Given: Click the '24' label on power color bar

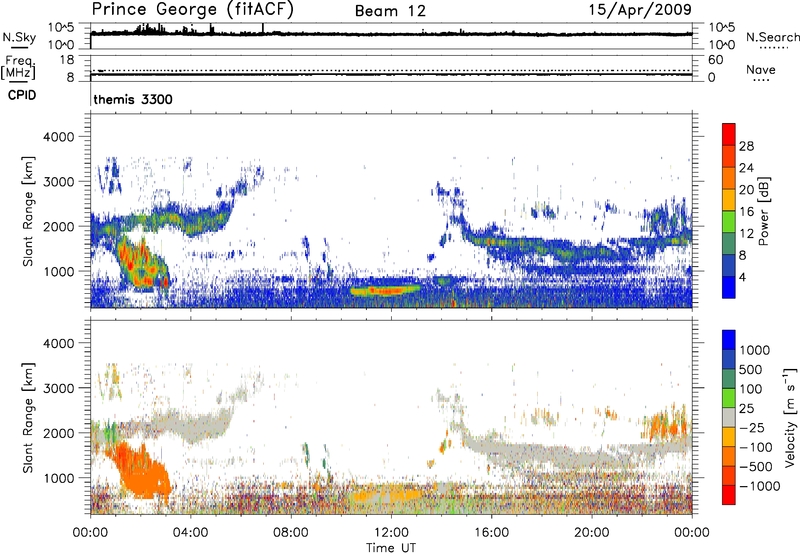Looking at the screenshot, I should click(x=746, y=168).
